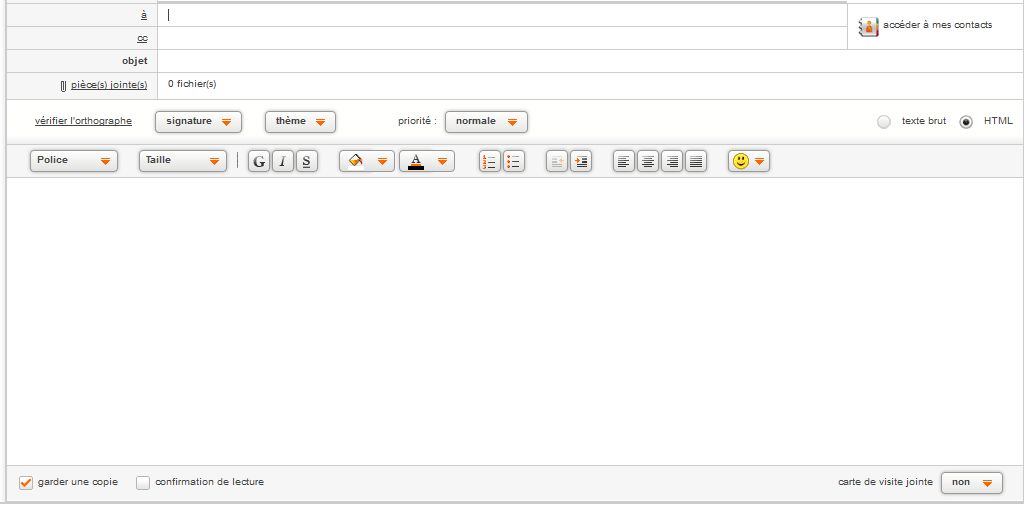Focus the cc input field
This screenshot has width=1024, height=515.
pos(502,39)
